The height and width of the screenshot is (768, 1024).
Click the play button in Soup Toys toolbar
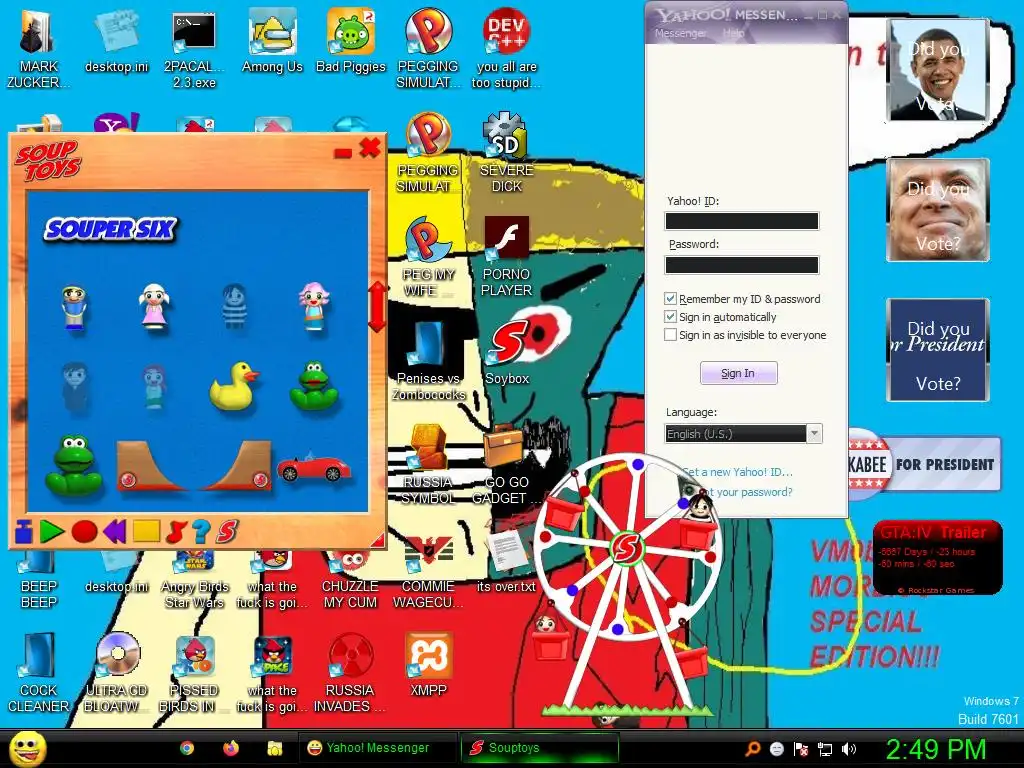coord(52,531)
